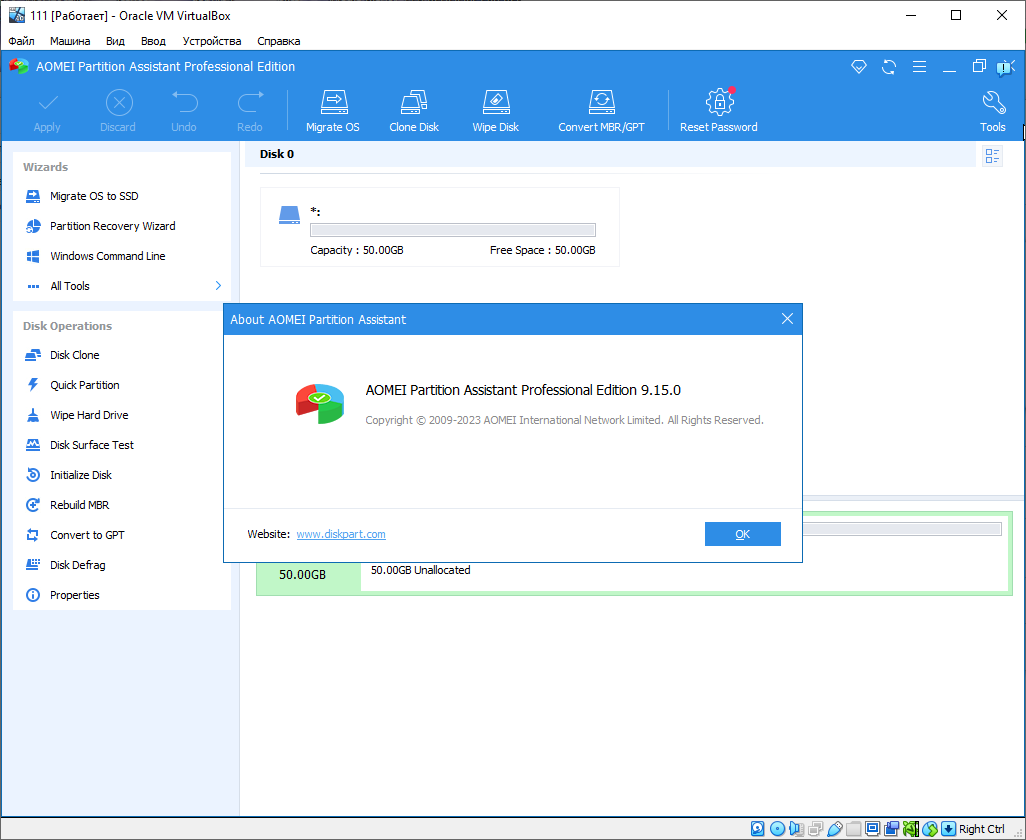Click the refresh icon in the title bar
1026x840 pixels.
(889, 66)
